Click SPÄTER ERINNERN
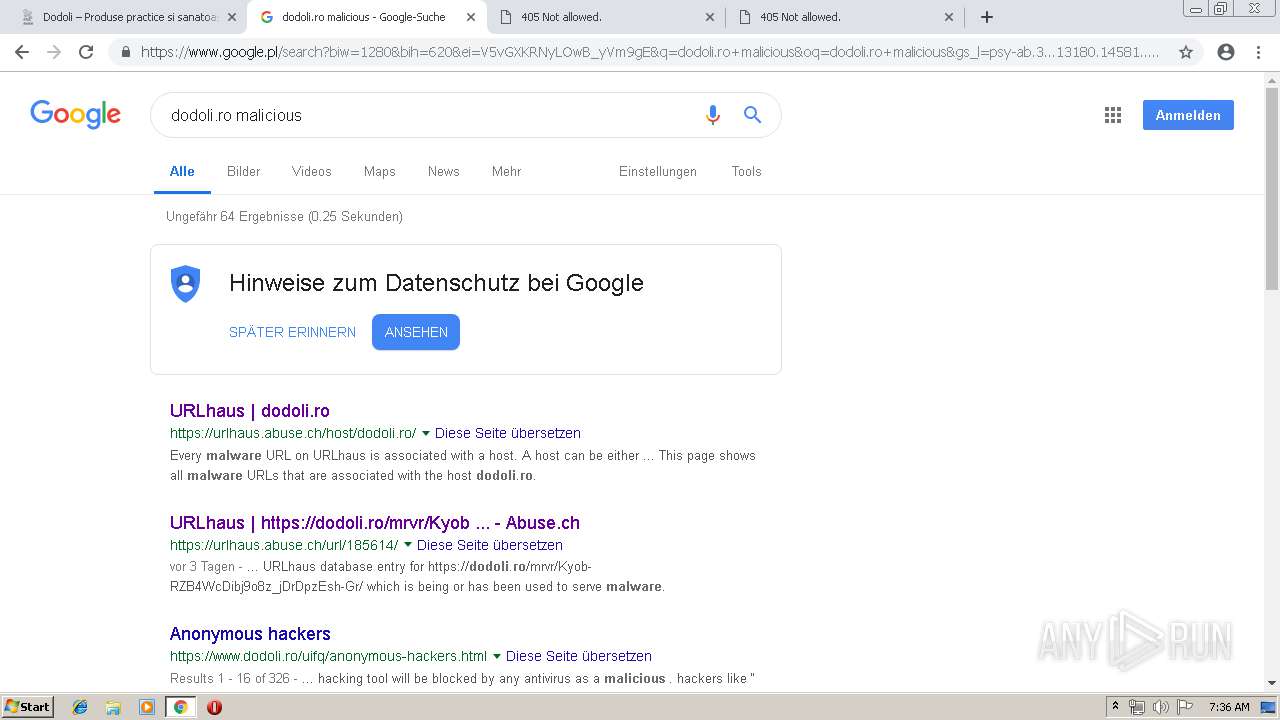 [292, 332]
